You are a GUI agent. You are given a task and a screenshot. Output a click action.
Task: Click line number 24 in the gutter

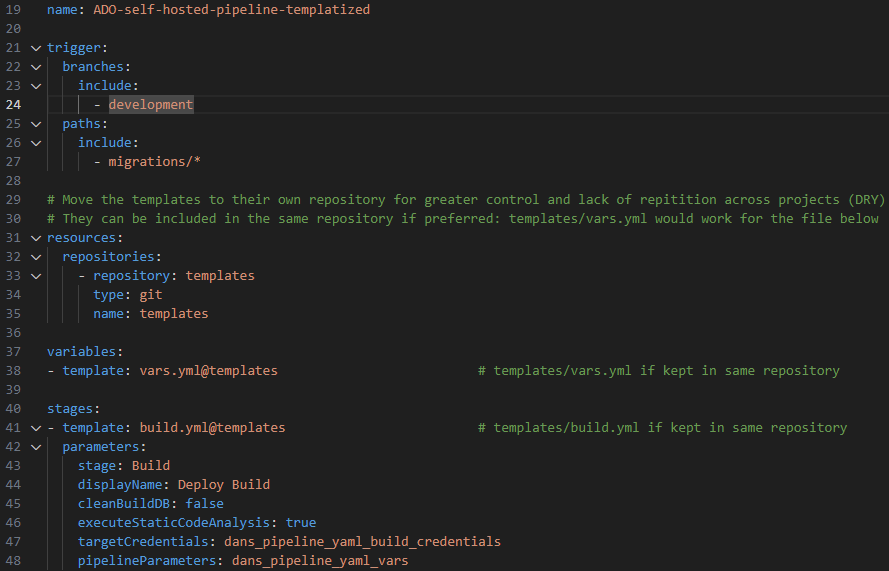coord(13,104)
